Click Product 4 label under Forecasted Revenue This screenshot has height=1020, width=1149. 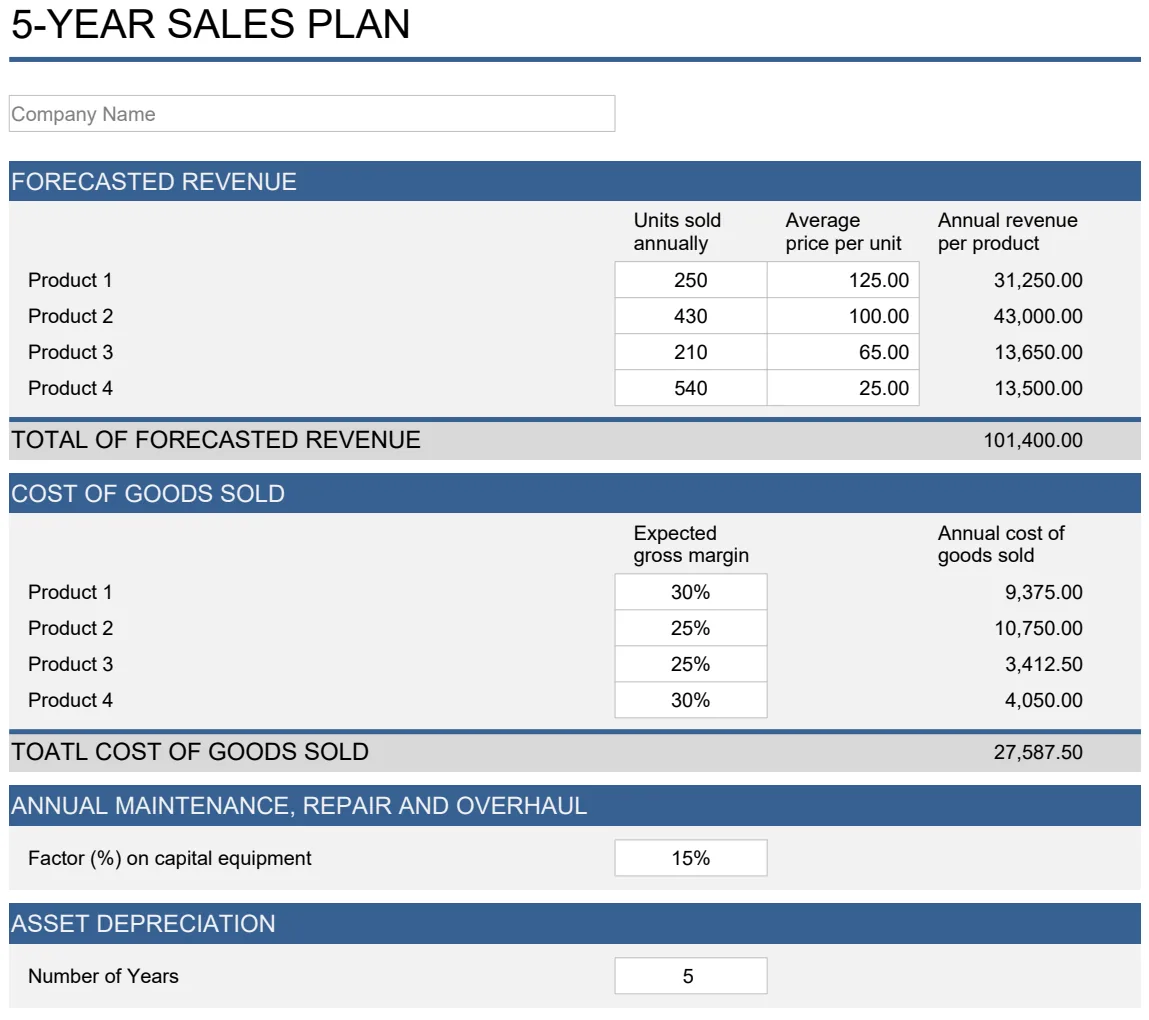(70, 388)
